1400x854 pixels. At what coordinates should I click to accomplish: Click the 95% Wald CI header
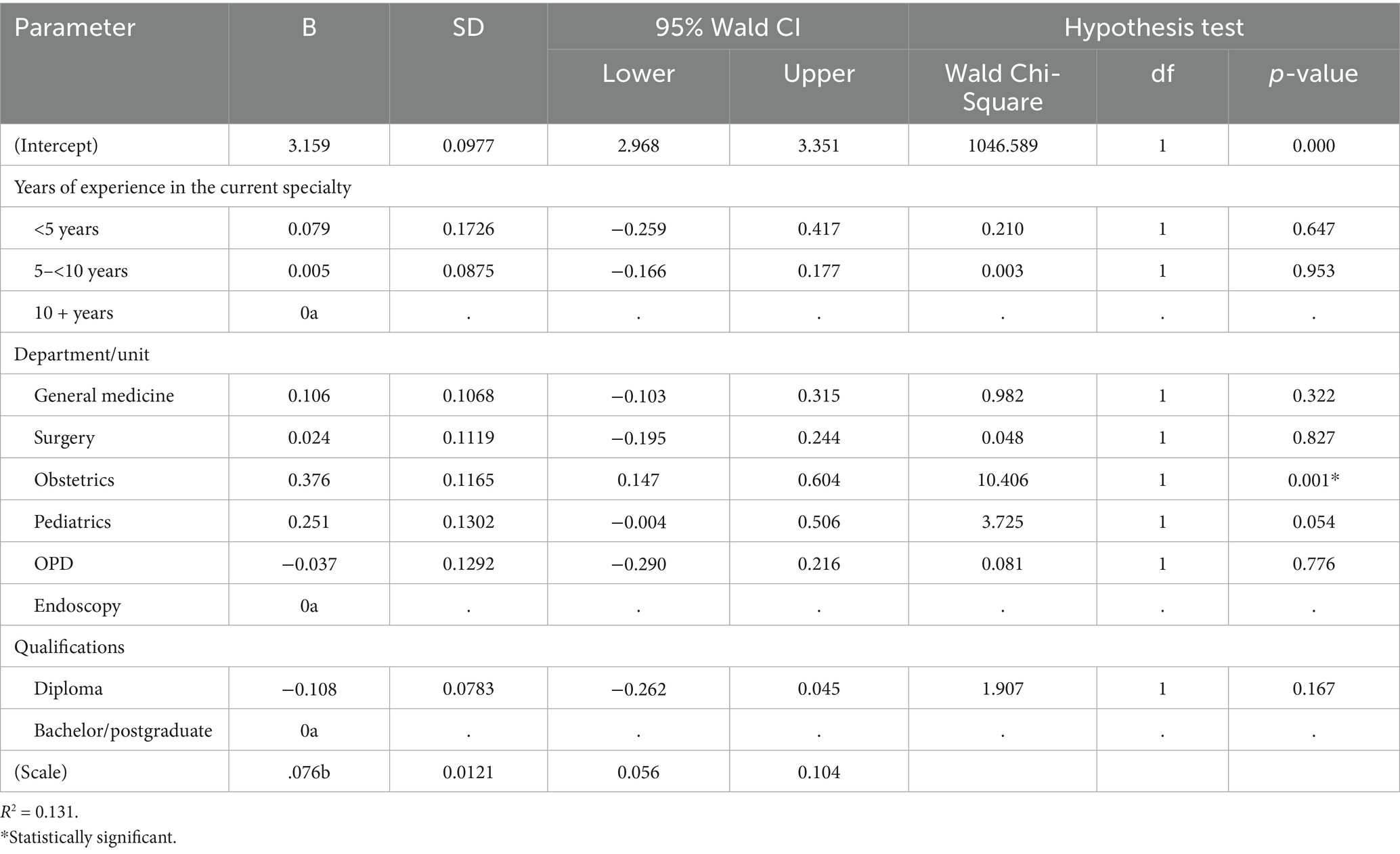coord(728,28)
